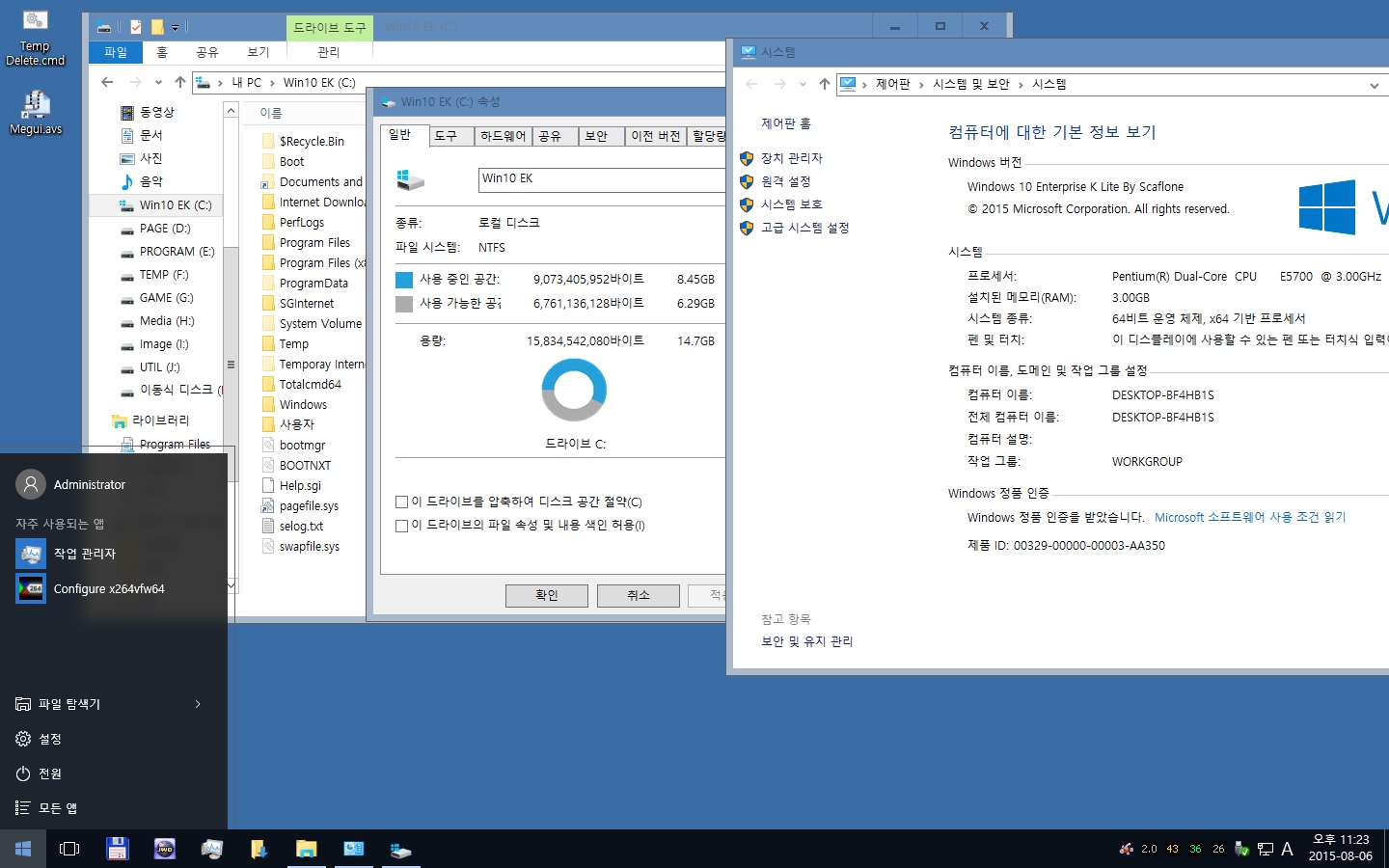Edit the drive label field Win10 EK
Image resolution: width=1389 pixels, height=868 pixels.
coord(602,179)
